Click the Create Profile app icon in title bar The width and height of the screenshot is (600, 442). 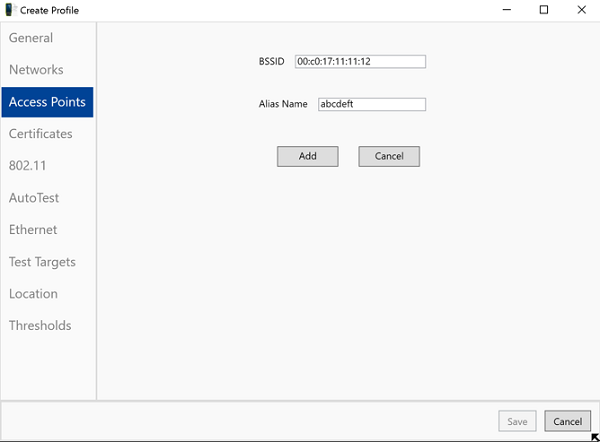(x=10, y=10)
